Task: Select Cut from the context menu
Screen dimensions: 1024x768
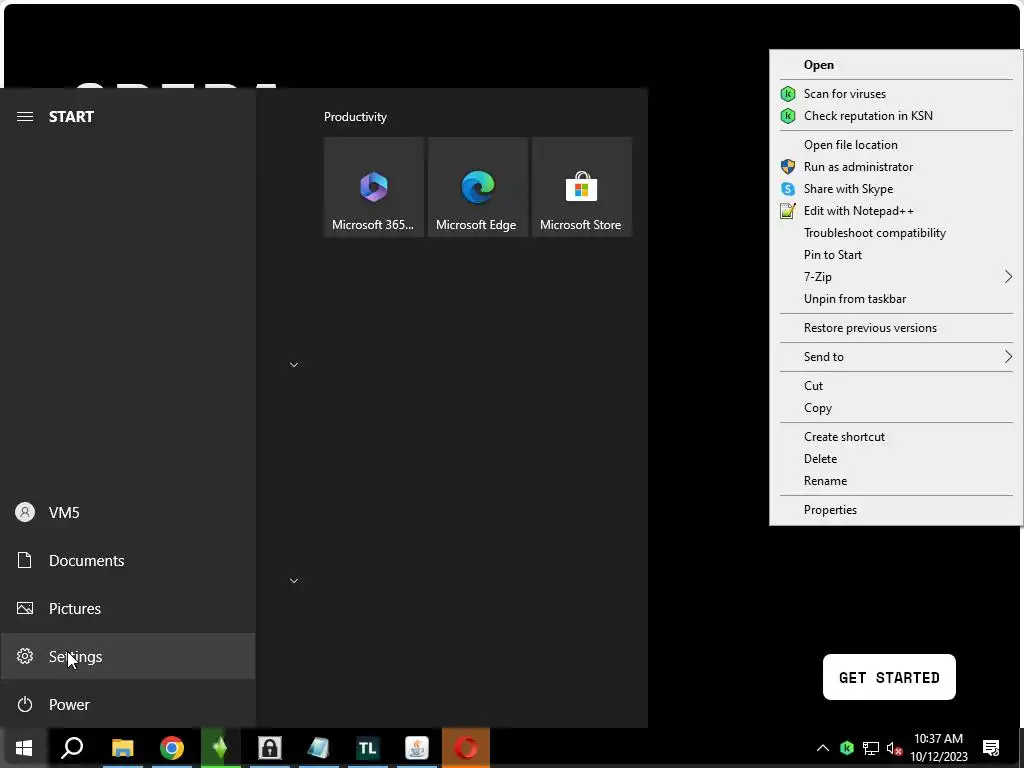Action: (896, 386)
